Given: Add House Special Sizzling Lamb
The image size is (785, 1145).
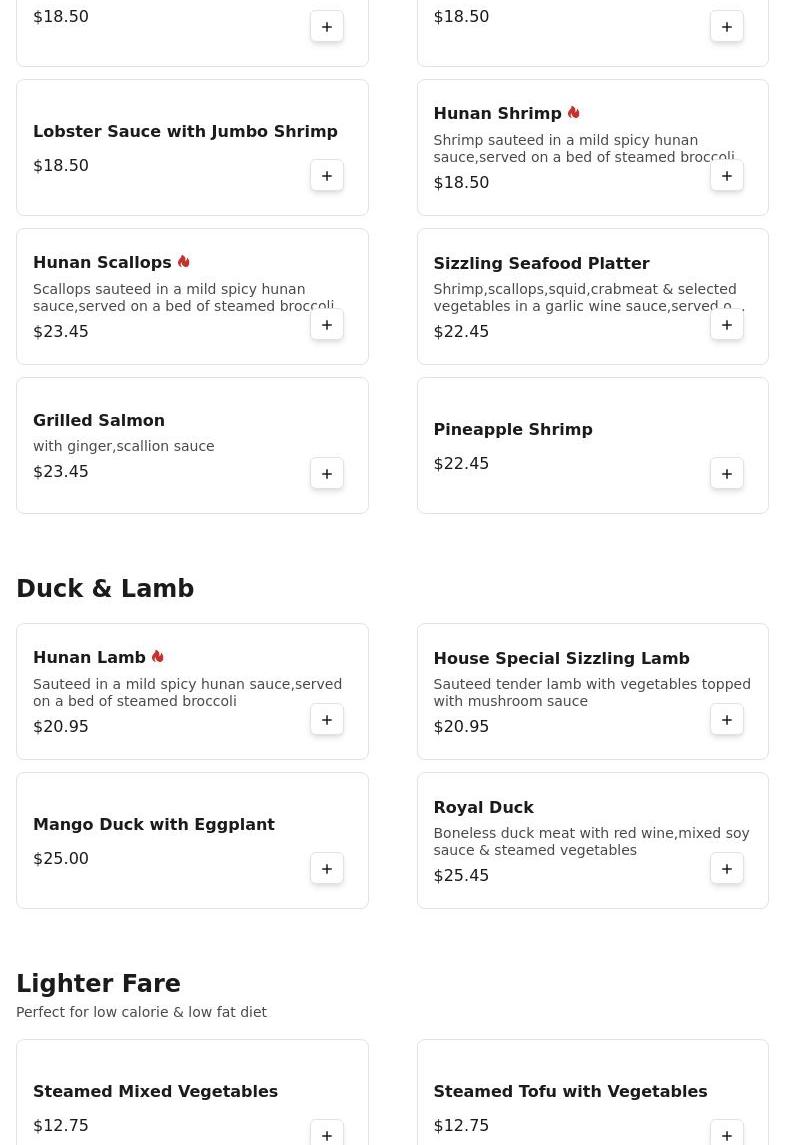Looking at the screenshot, I should tap(727, 720).
